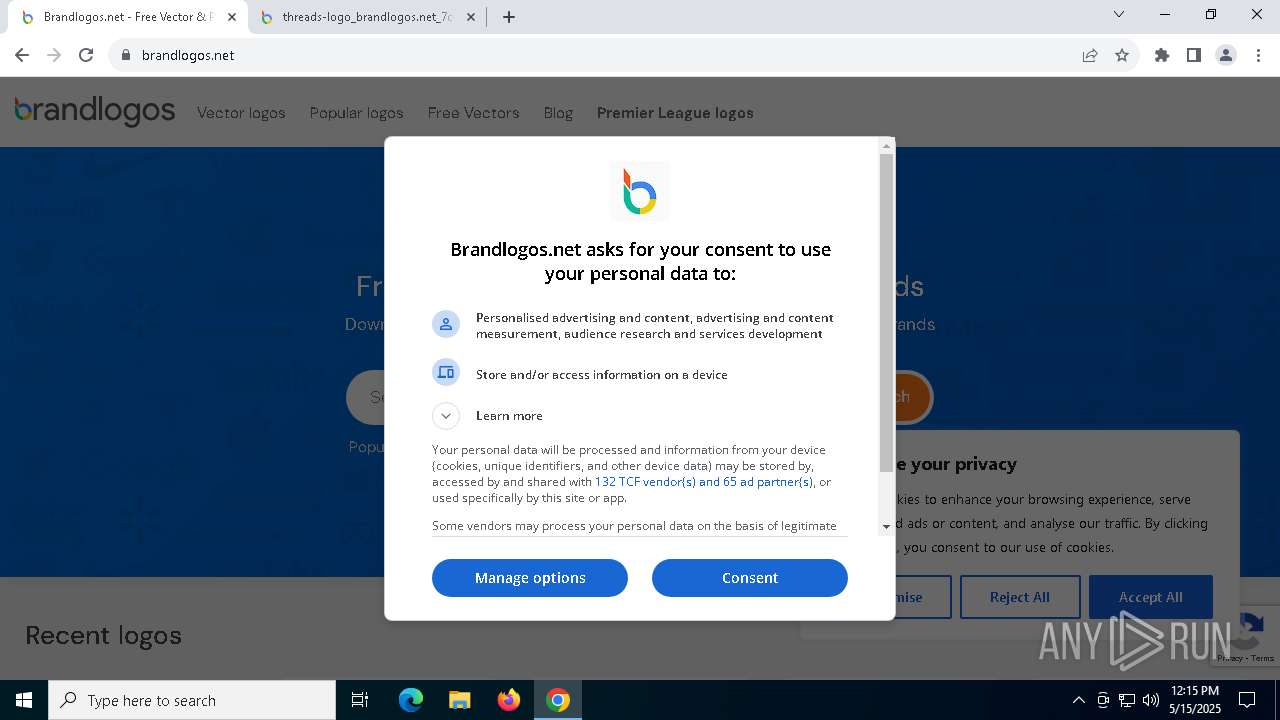Viewport: 1280px width, 720px height.
Task: Click the consent dialog scroll up arrow
Action: pos(886,146)
